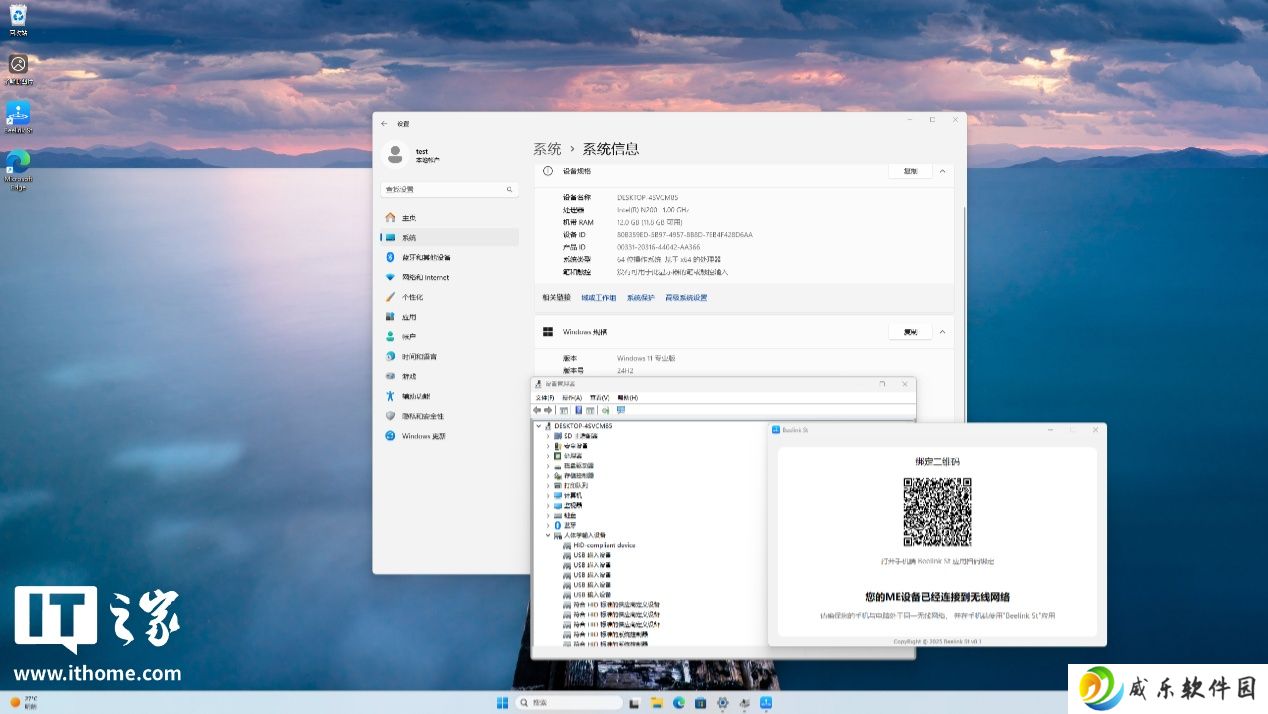
Task: Click the magnifier icon in Settings search
Action: click(x=510, y=189)
